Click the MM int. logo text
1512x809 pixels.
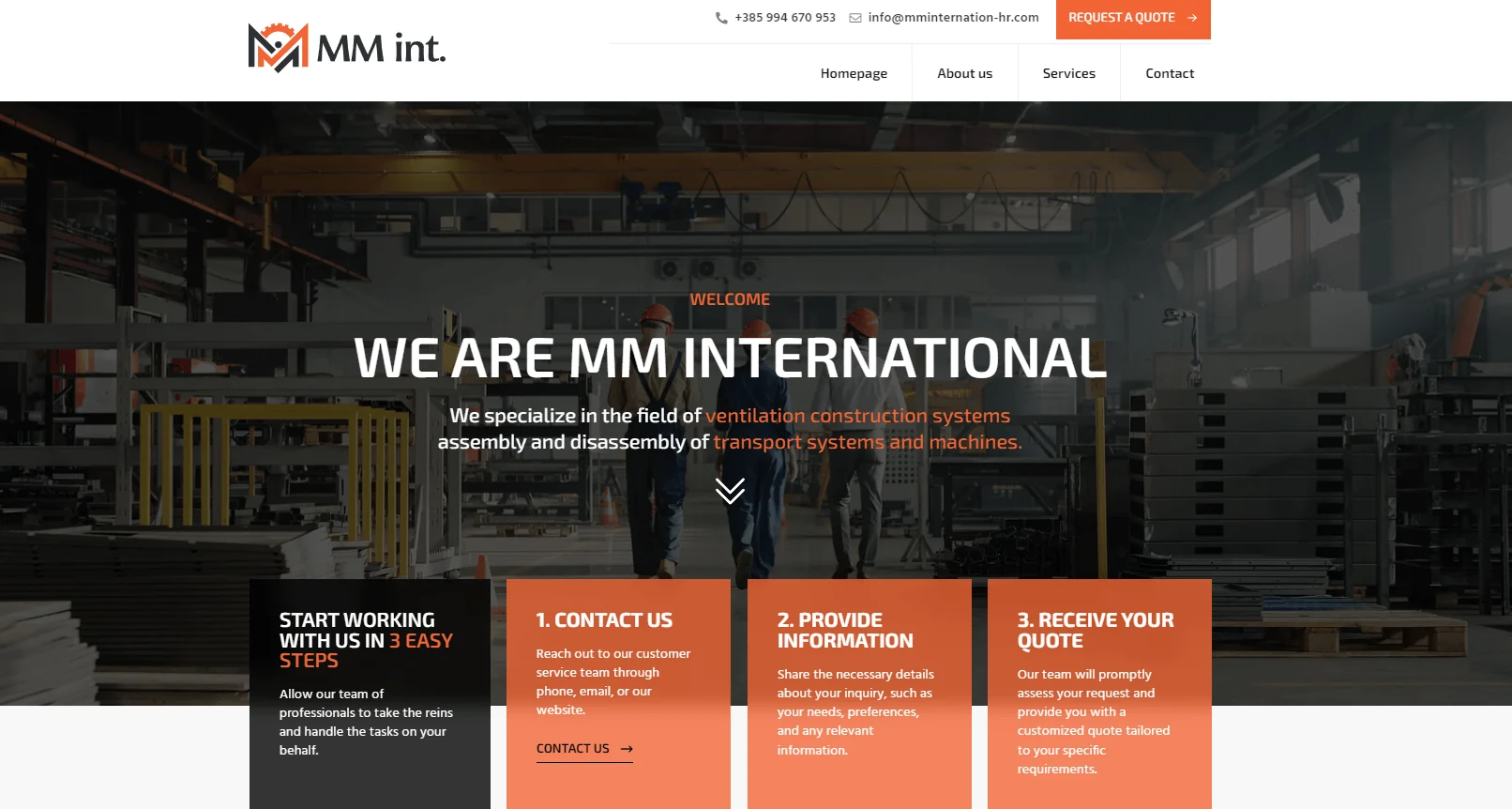tap(381, 49)
